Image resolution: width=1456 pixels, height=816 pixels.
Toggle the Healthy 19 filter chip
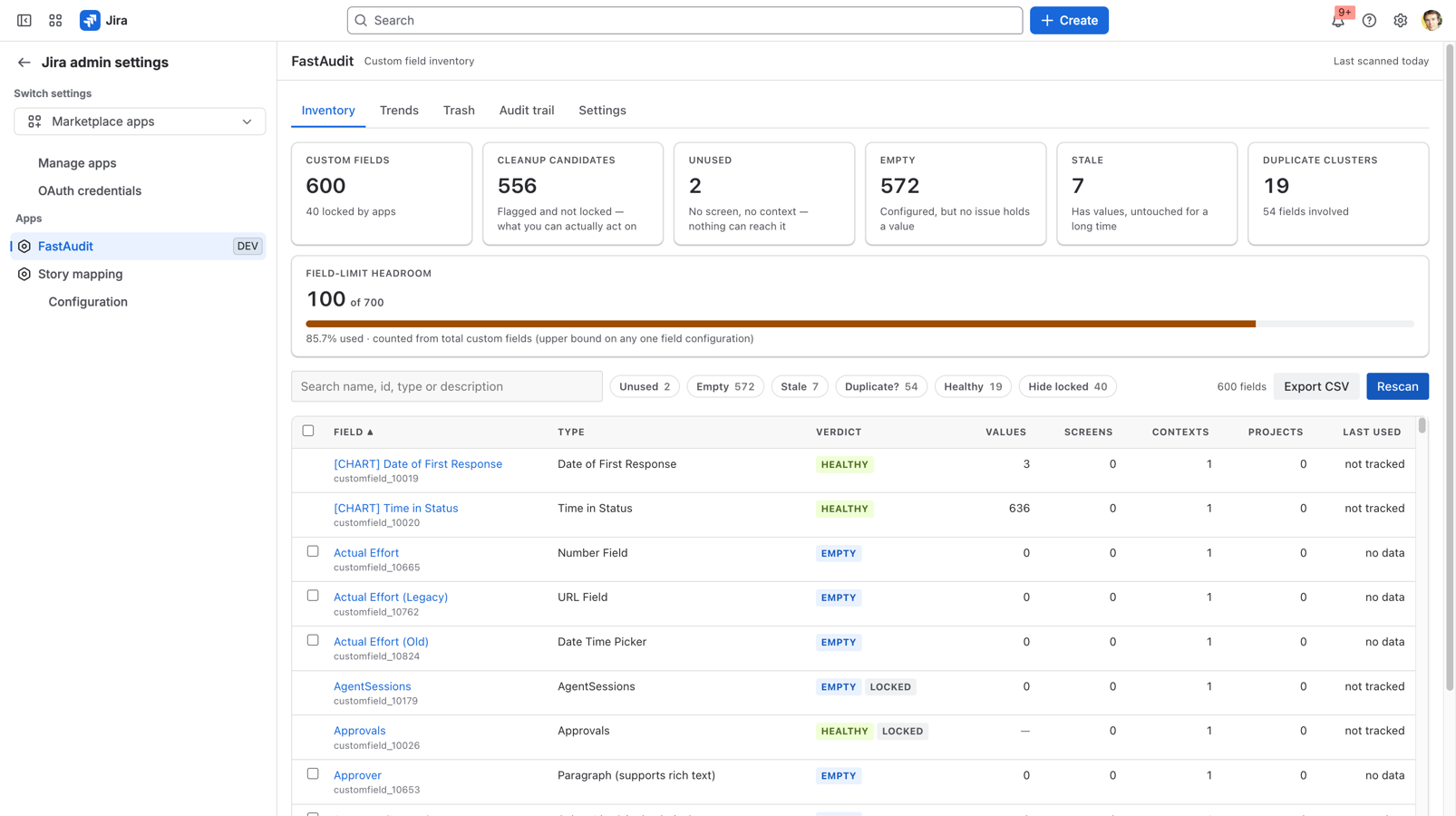973,386
